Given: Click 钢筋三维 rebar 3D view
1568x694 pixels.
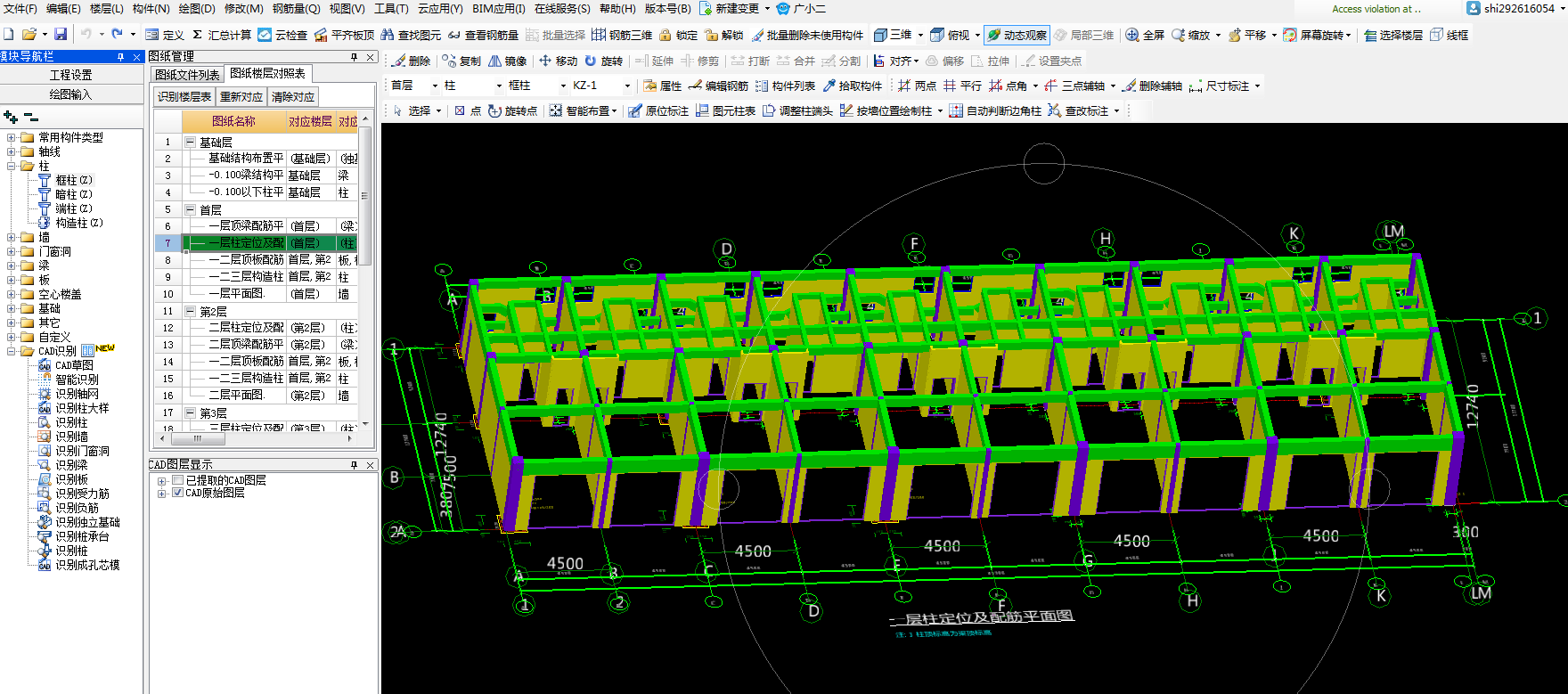Looking at the screenshot, I should tap(622, 35).
